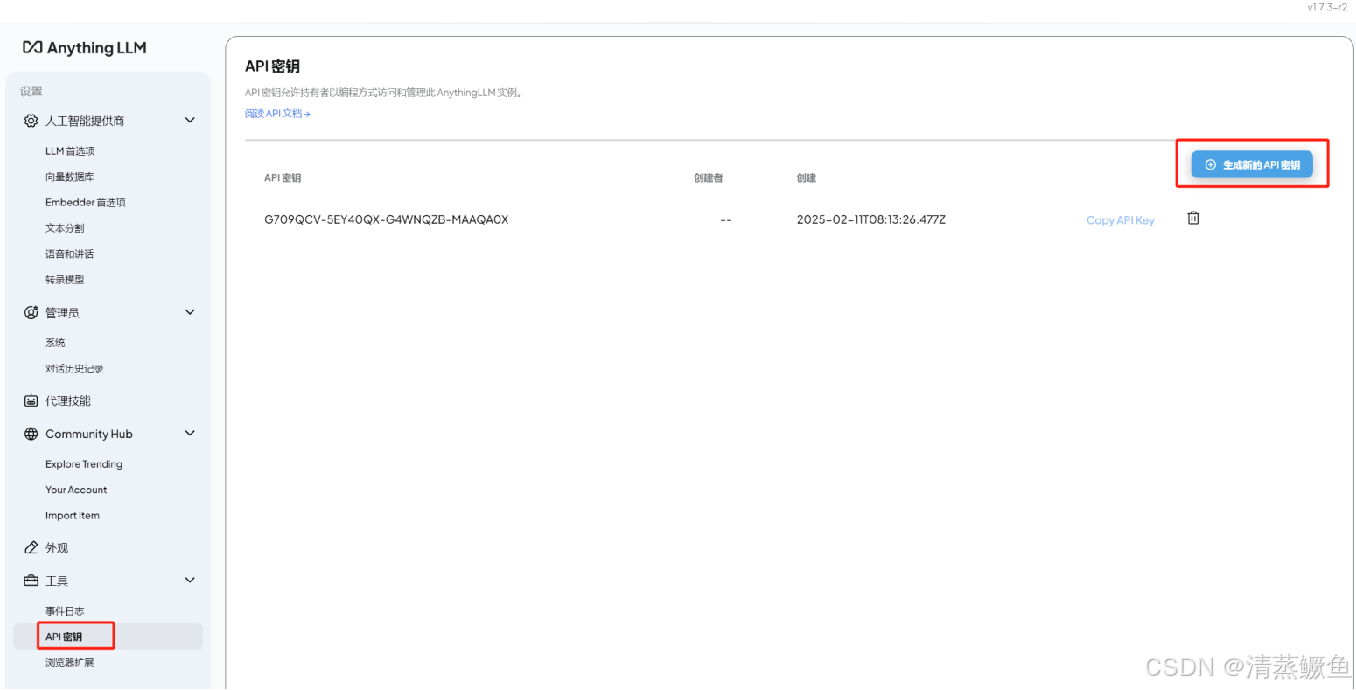Click the appearance pen icon
Viewport: 1356px width, 690px height.
pyautogui.click(x=31, y=548)
